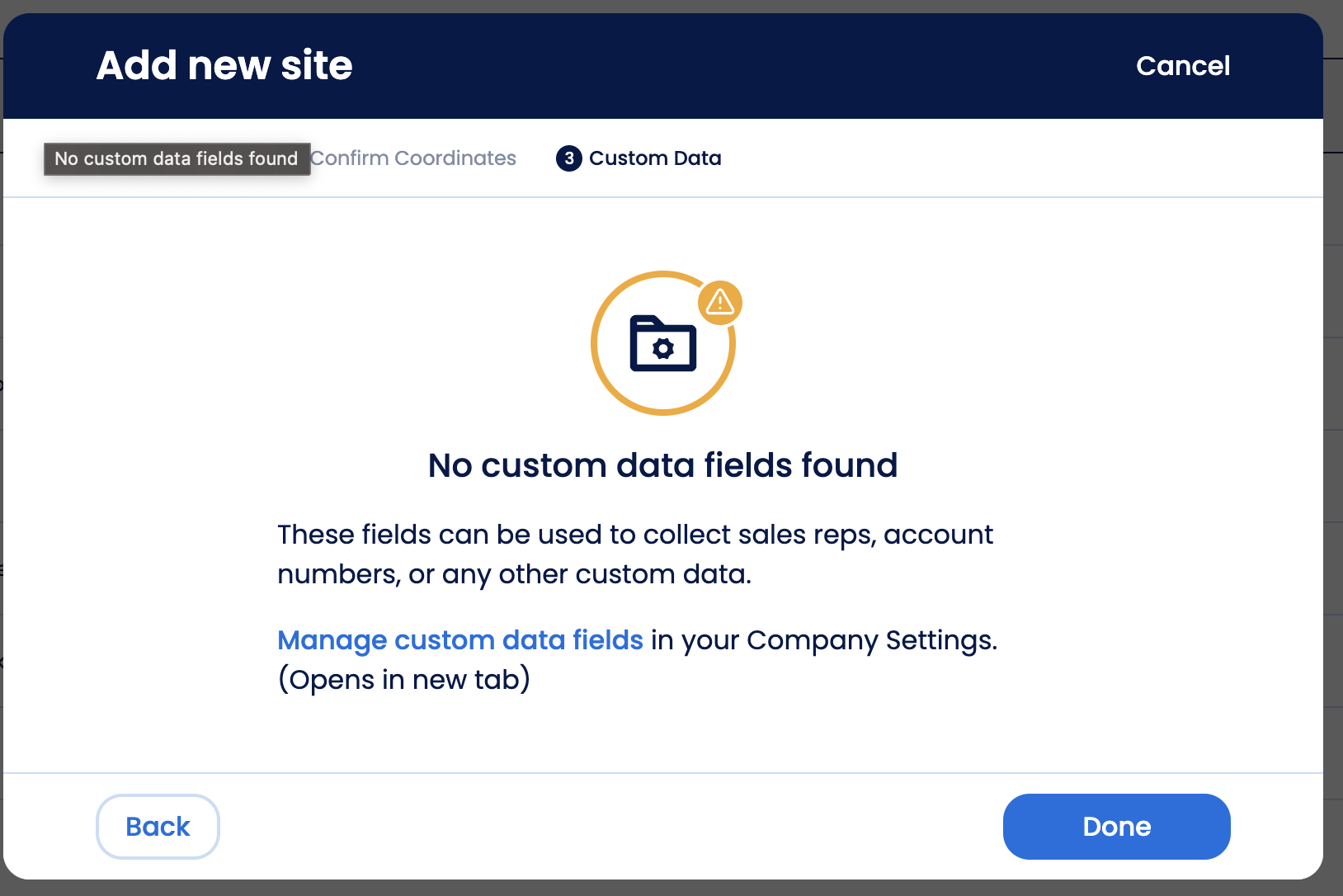1343x896 pixels.
Task: Go back with the Back button
Action: click(158, 827)
